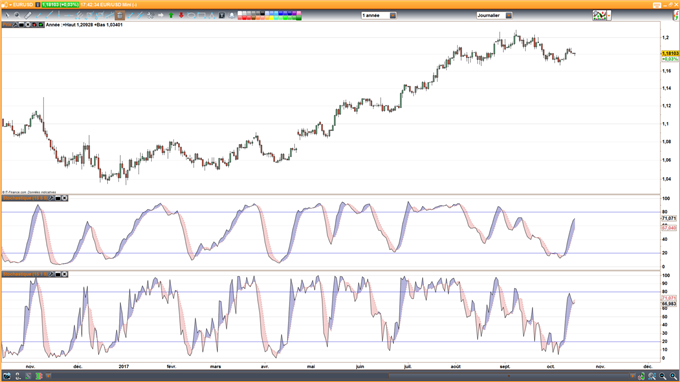Click the zoom in magnifier at bottom right
This screenshot has height=382, width=680.
coord(673,376)
